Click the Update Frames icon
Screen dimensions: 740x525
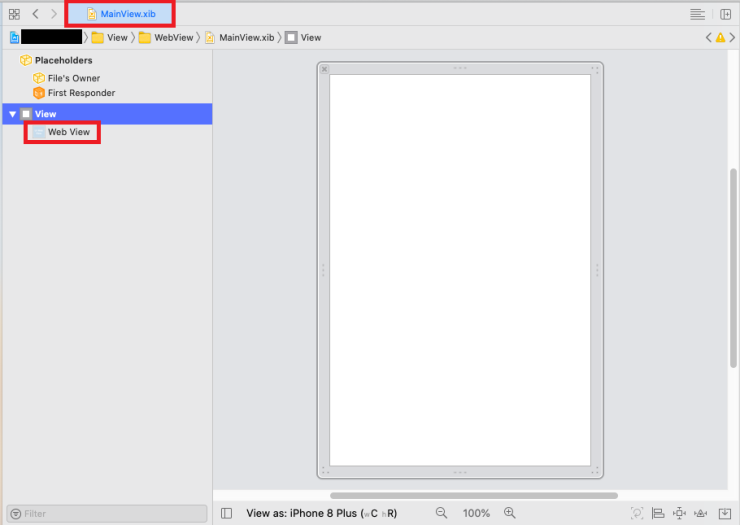[637, 513]
